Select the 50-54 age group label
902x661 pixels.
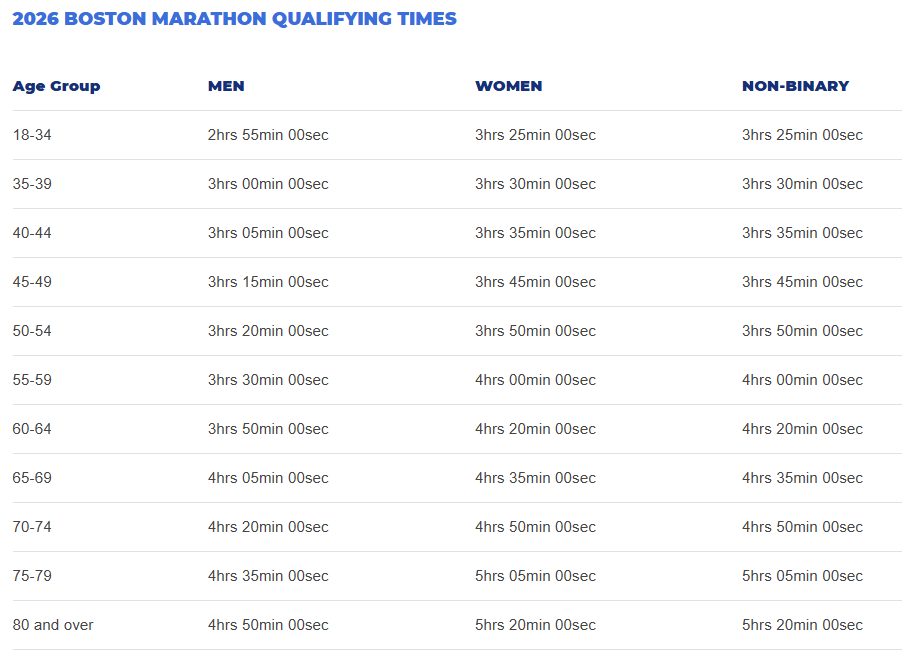pos(32,331)
